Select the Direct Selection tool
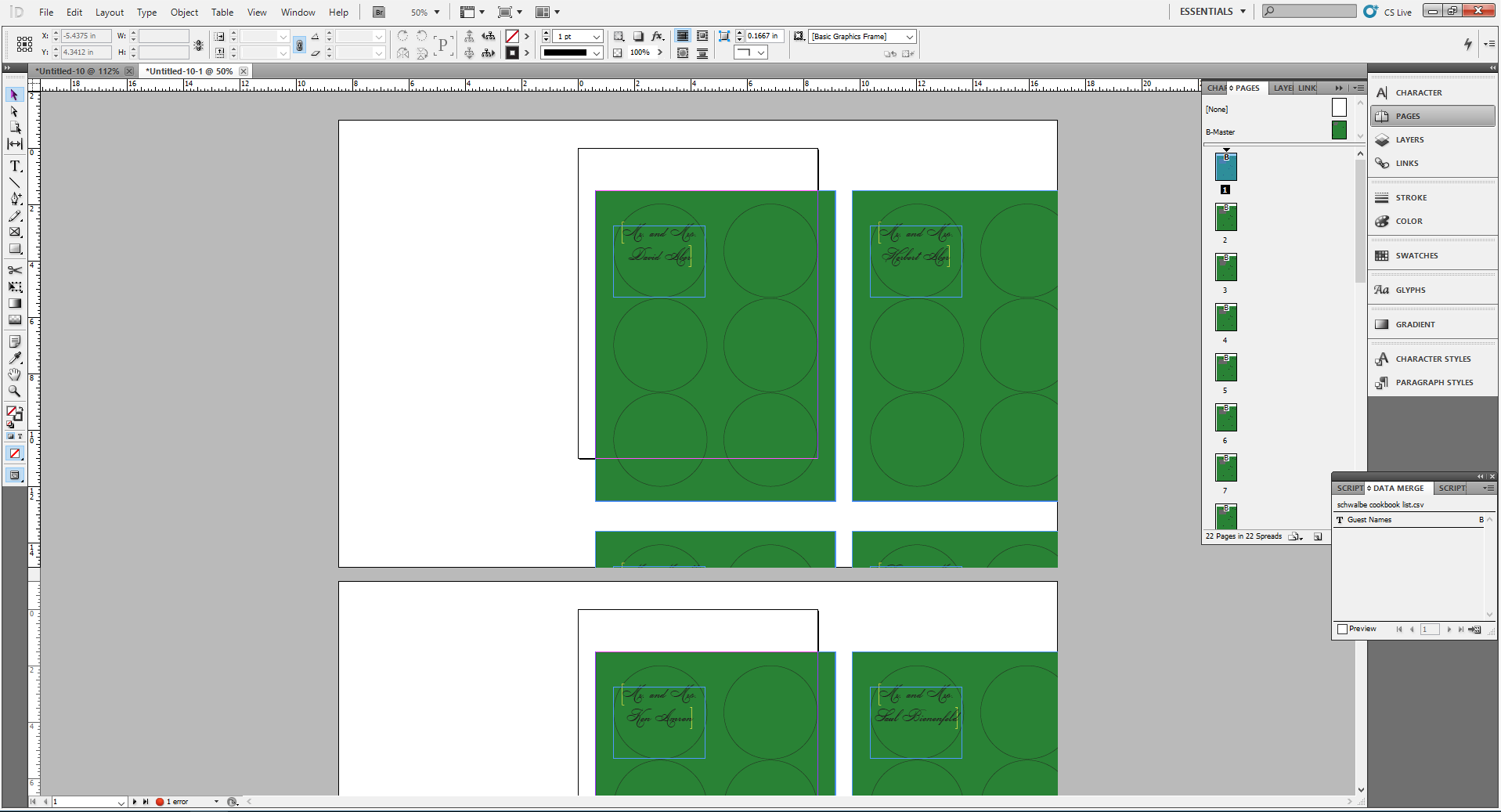 [x=14, y=111]
